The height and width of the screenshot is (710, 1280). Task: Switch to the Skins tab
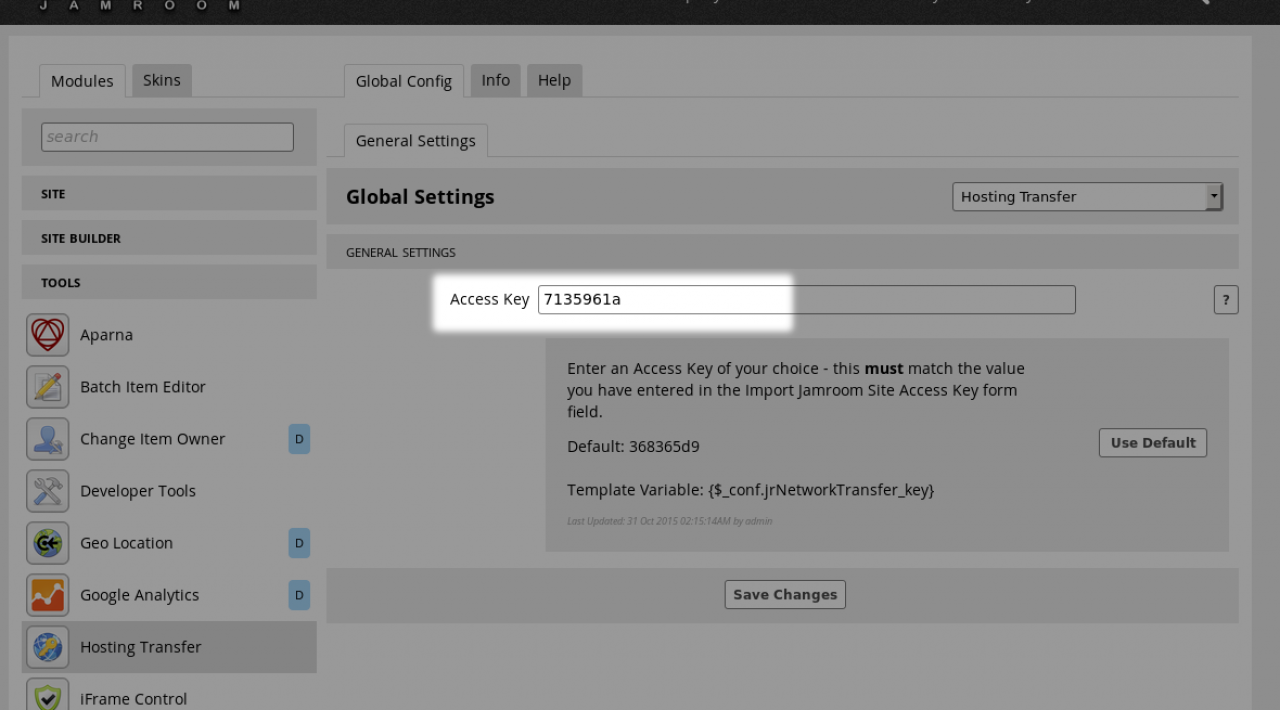pos(161,80)
